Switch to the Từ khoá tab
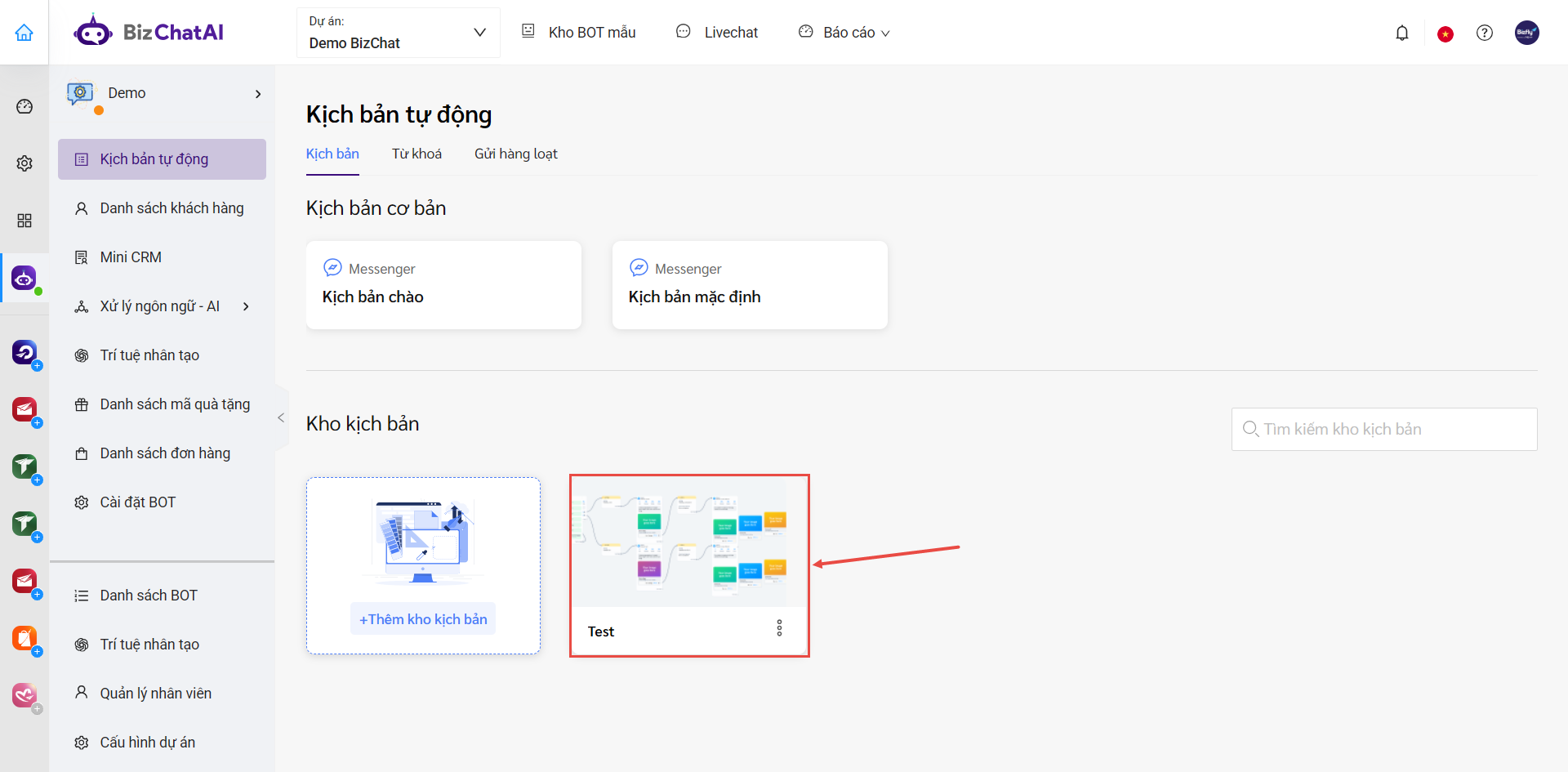This screenshot has width=1568, height=772. tap(416, 154)
